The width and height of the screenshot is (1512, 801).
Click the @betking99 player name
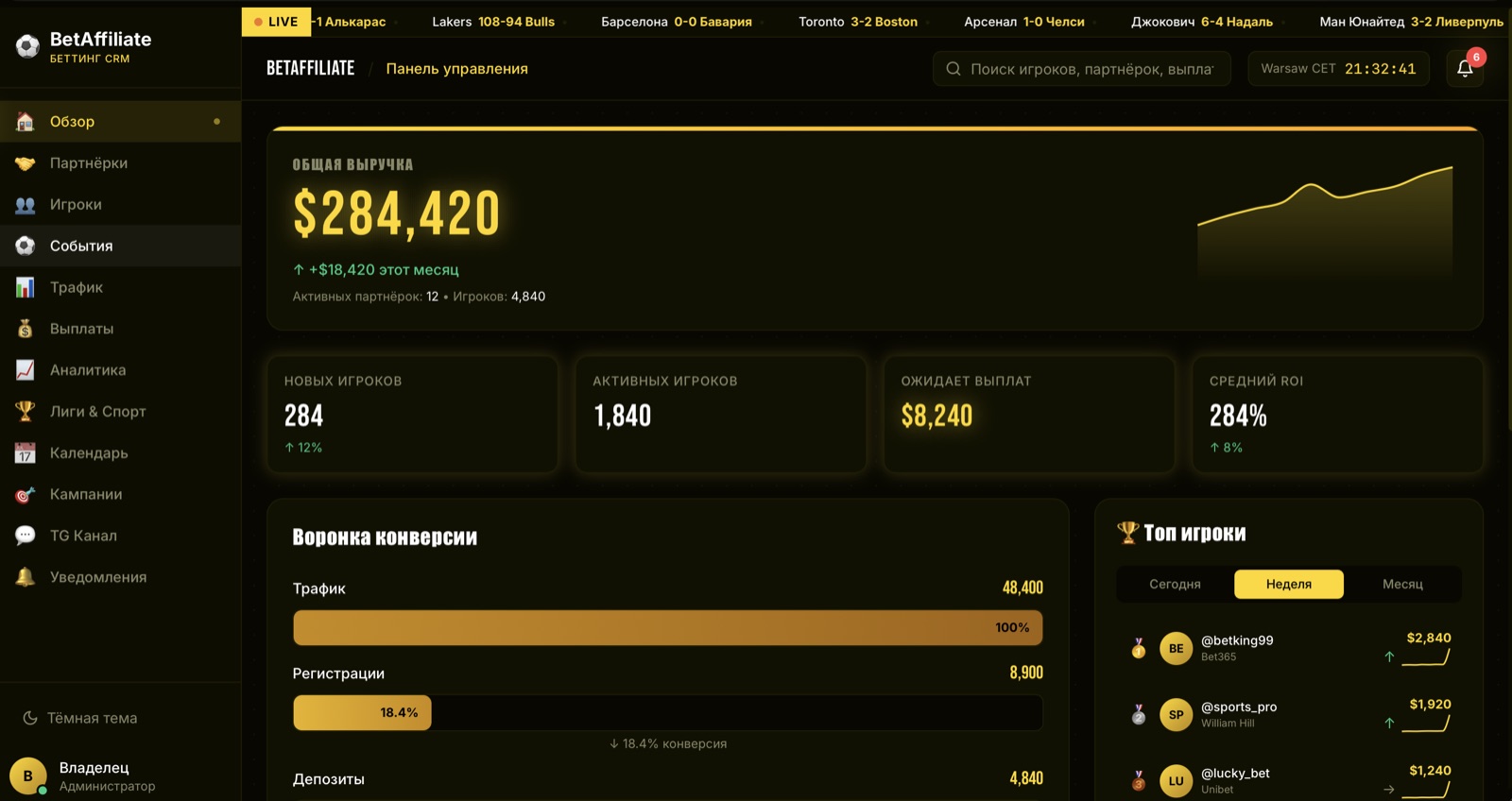(x=1237, y=639)
